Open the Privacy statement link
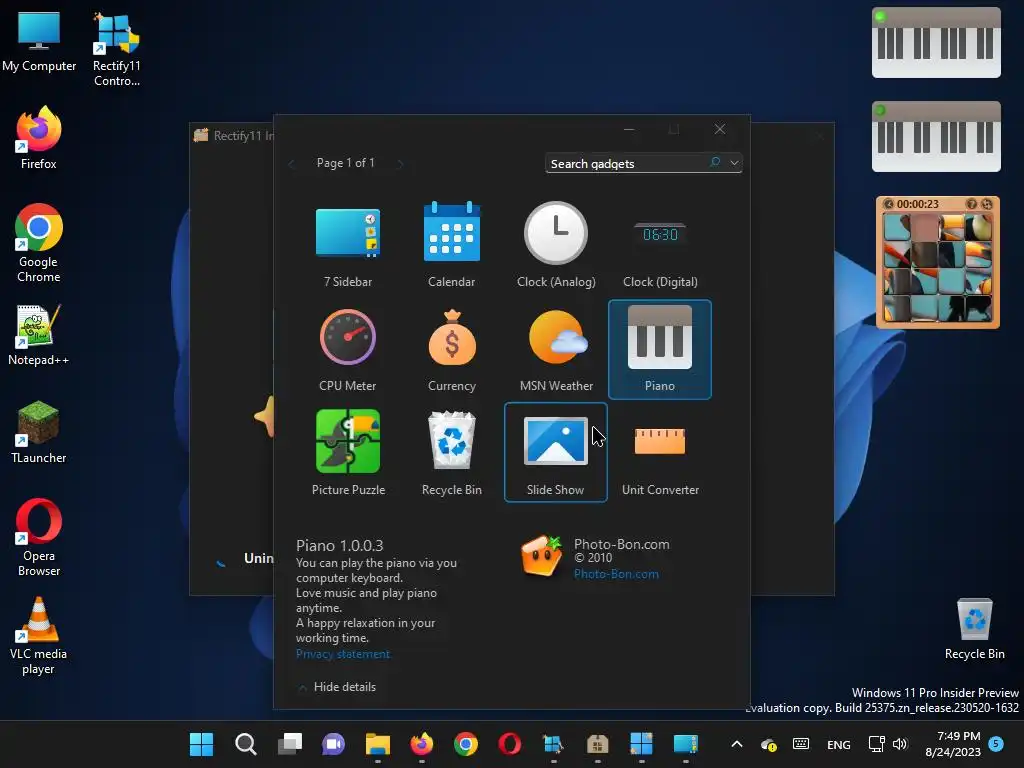Viewport: 1024px width, 768px height. [x=343, y=654]
